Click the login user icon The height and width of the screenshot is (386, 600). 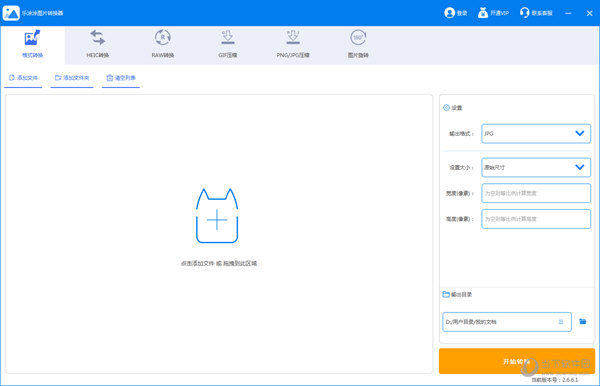coord(449,13)
